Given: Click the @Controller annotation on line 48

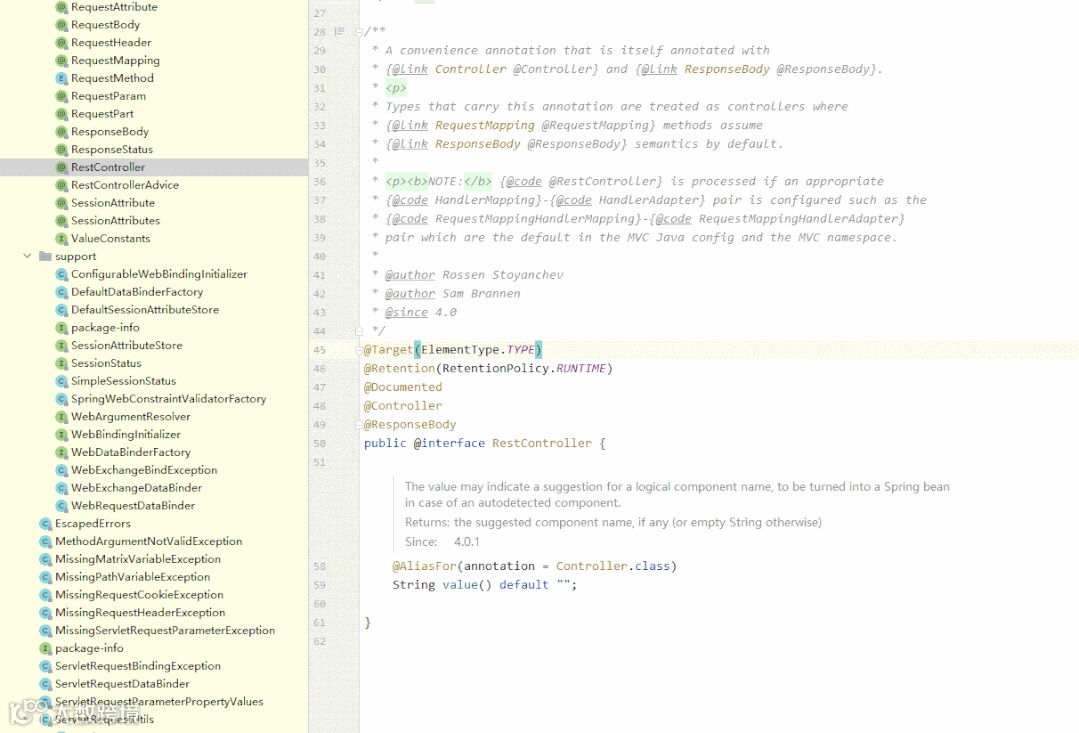Looking at the screenshot, I should (403, 405).
